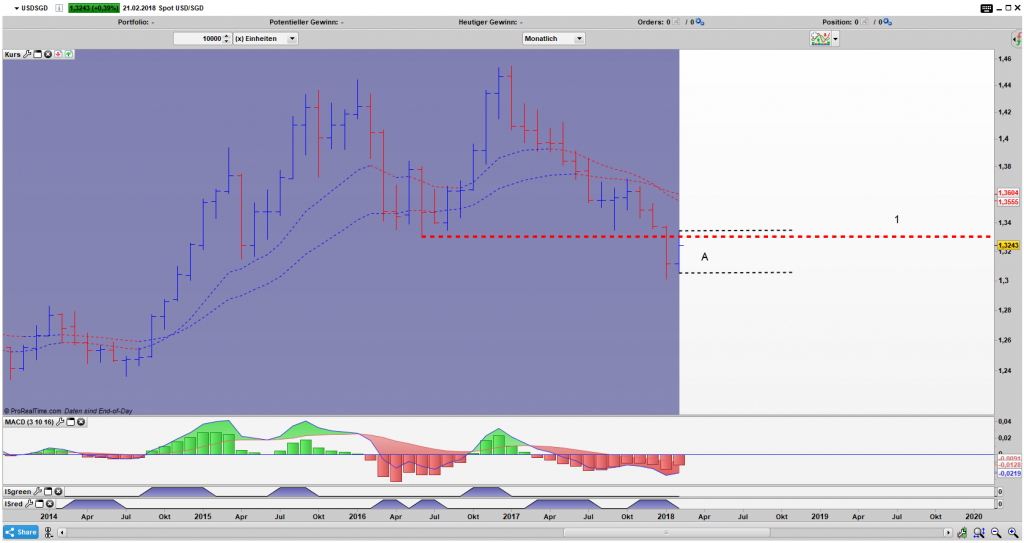Click the Kurs panel title label
The image size is (1024, 543).
tap(12, 54)
